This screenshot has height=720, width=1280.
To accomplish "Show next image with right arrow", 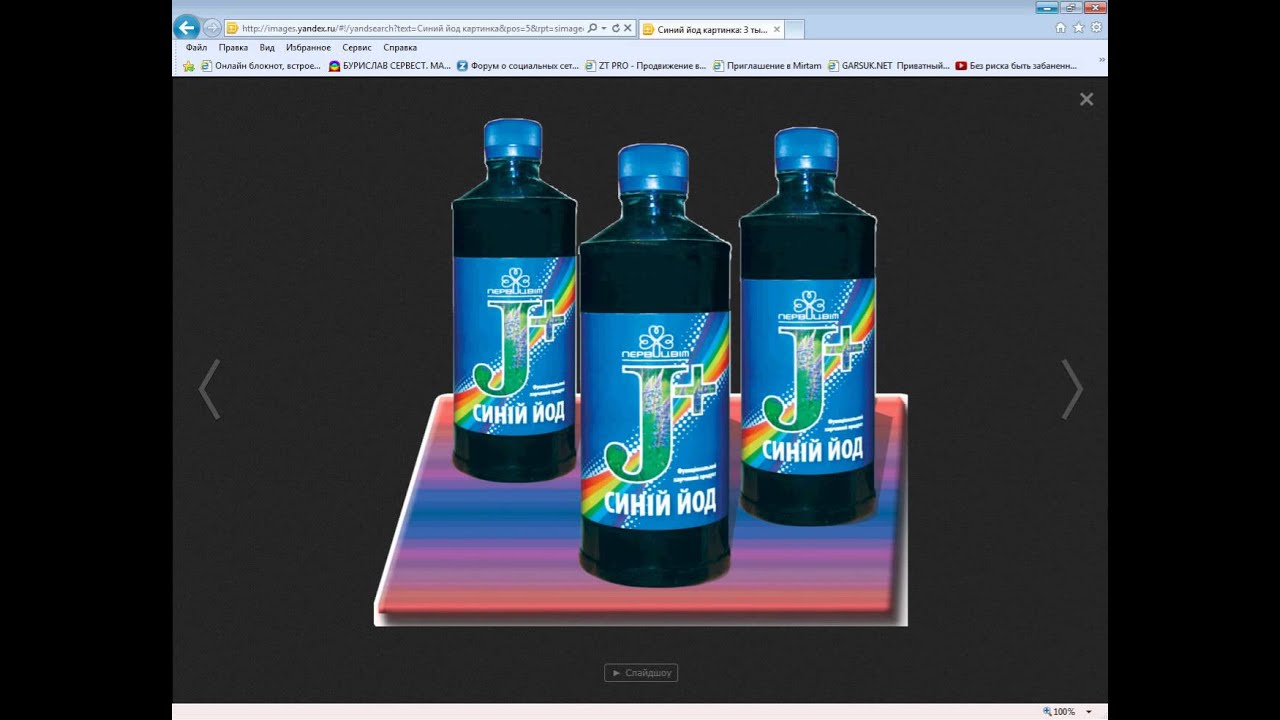I will point(1072,389).
